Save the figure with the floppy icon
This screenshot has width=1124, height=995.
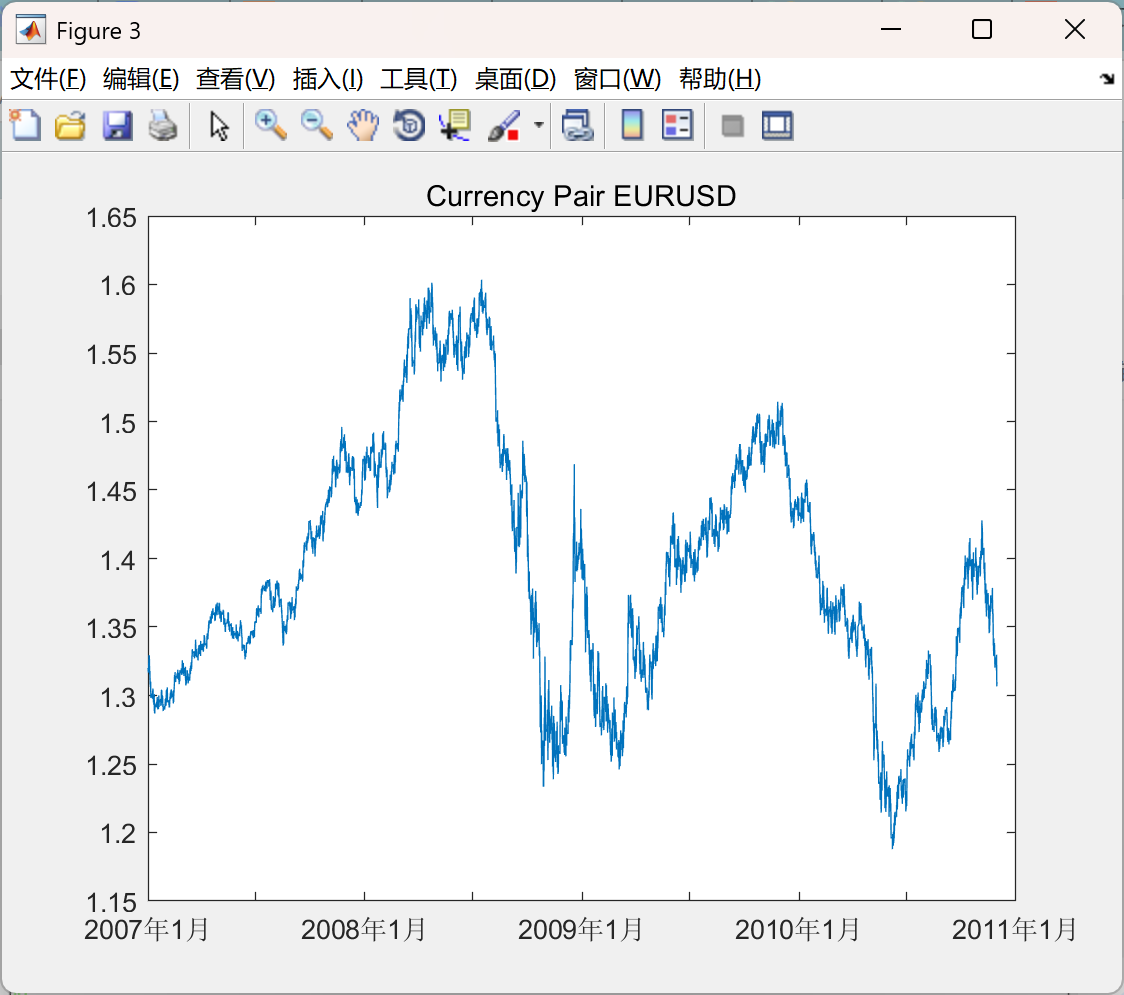pos(117,125)
